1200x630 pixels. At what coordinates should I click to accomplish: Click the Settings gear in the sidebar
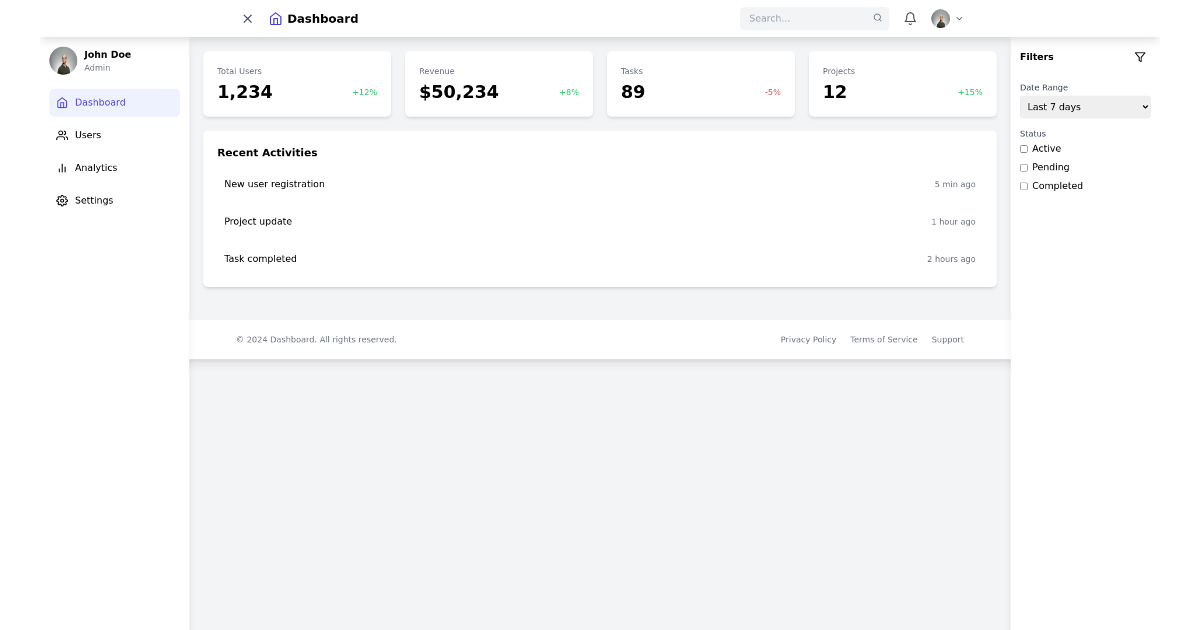pyautogui.click(x=62, y=200)
